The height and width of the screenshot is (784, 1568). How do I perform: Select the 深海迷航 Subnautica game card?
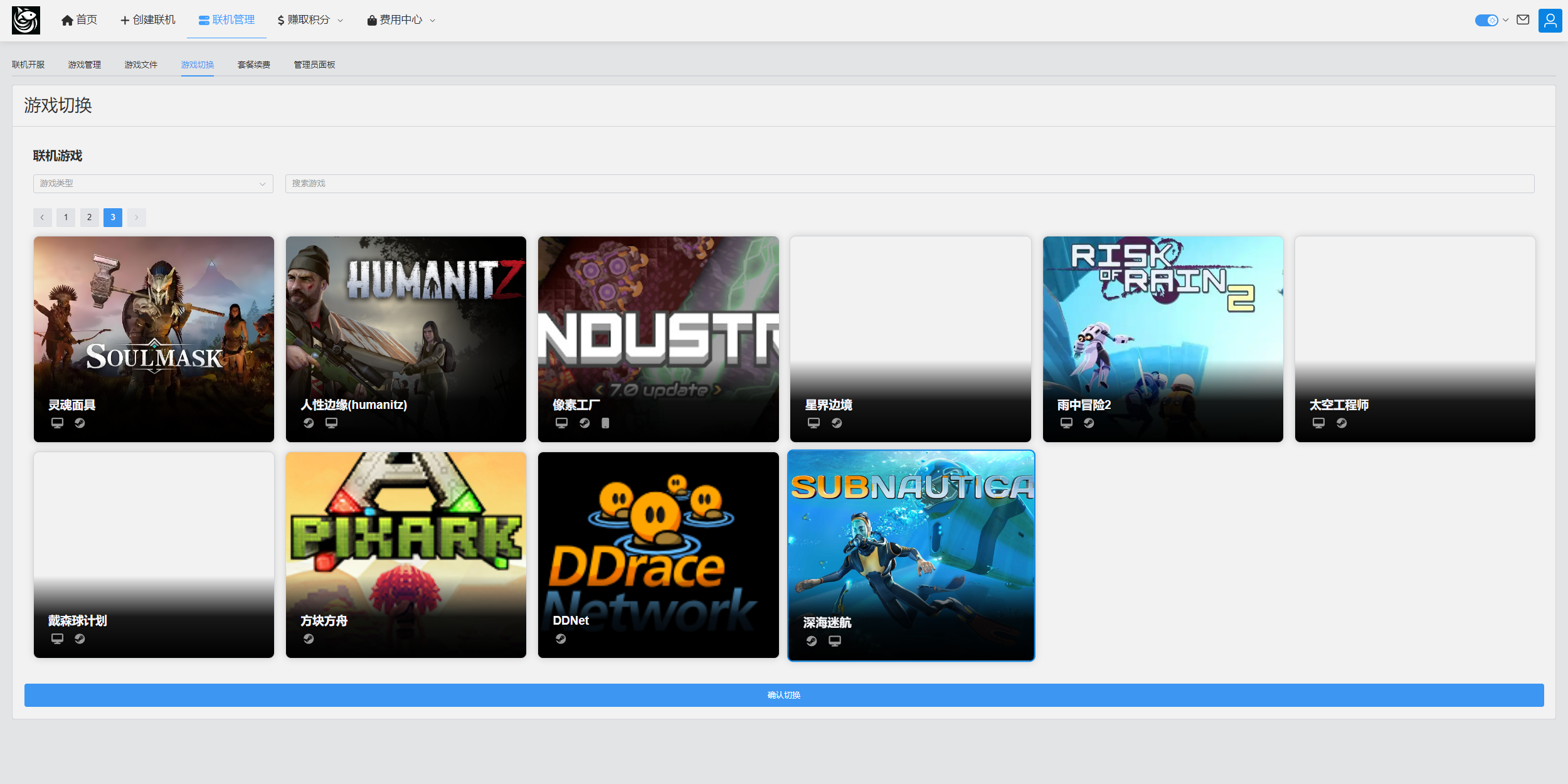[911, 556]
